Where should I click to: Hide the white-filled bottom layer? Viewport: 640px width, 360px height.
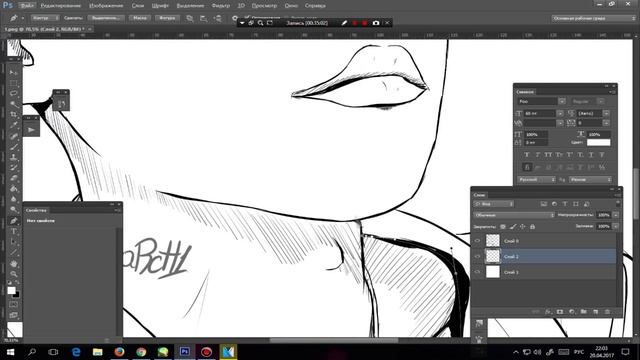[x=478, y=272]
